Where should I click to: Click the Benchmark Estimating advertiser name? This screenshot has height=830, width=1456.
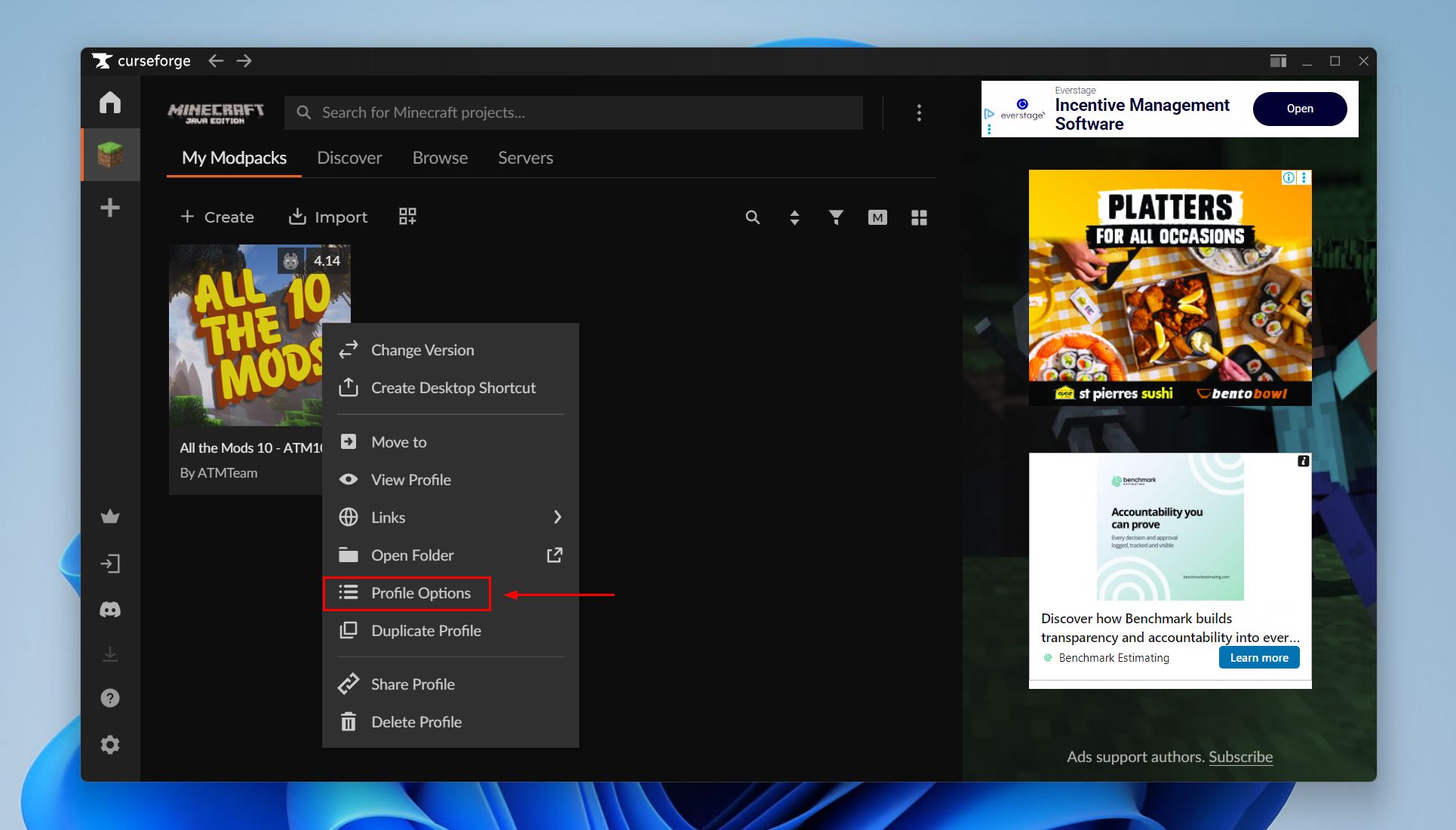[1114, 658]
